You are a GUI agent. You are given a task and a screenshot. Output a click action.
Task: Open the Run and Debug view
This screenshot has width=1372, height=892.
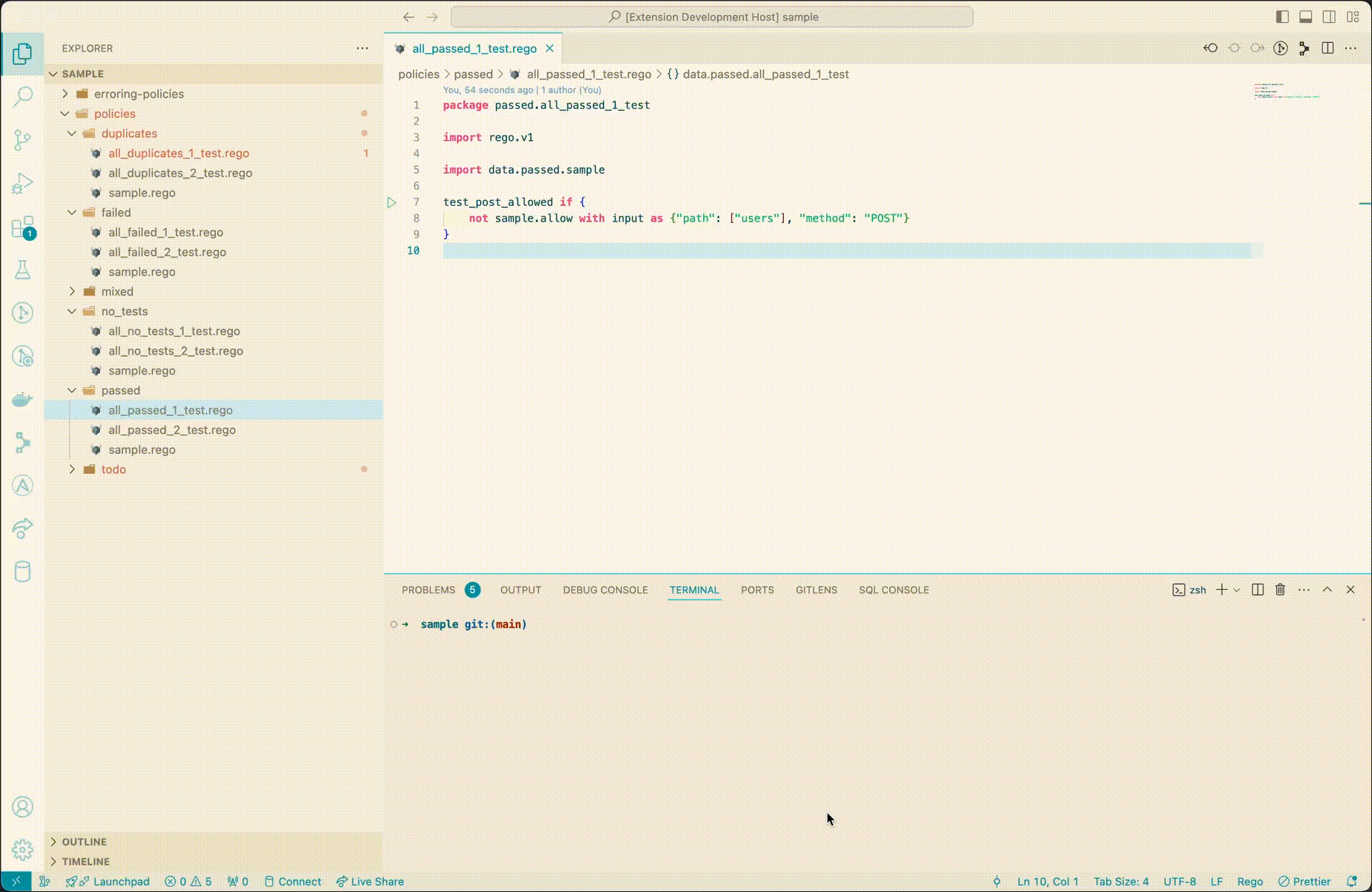(x=23, y=183)
